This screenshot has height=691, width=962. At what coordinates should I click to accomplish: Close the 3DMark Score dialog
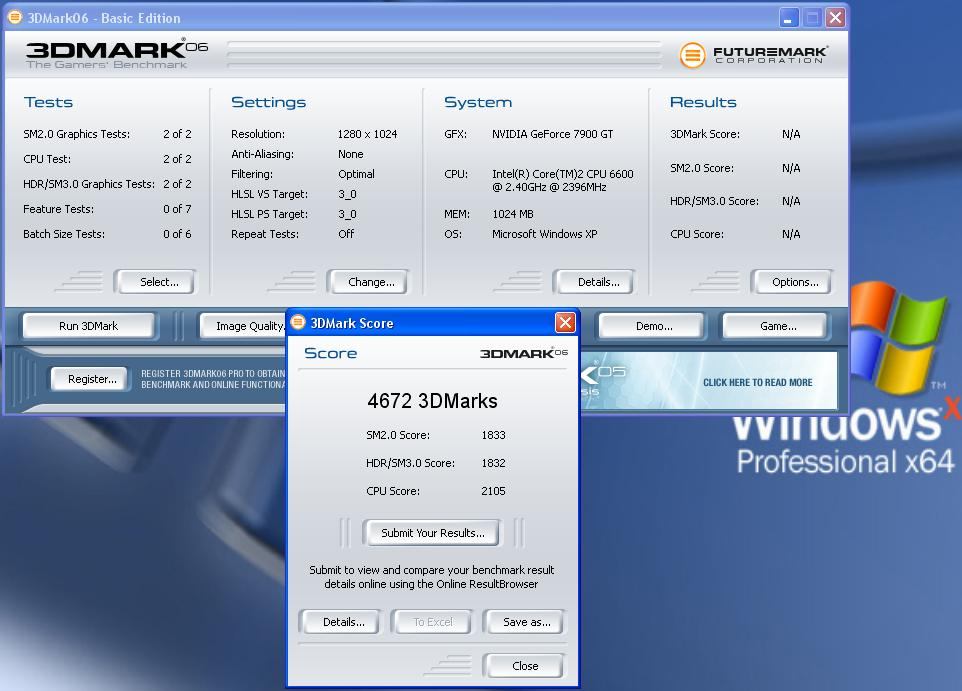click(x=564, y=322)
